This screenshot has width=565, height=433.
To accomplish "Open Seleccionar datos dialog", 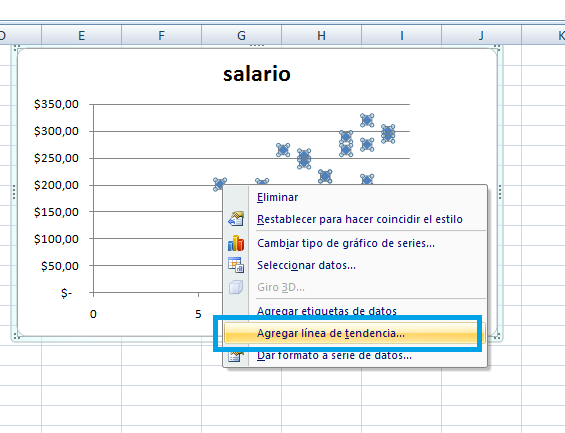I will (306, 265).
